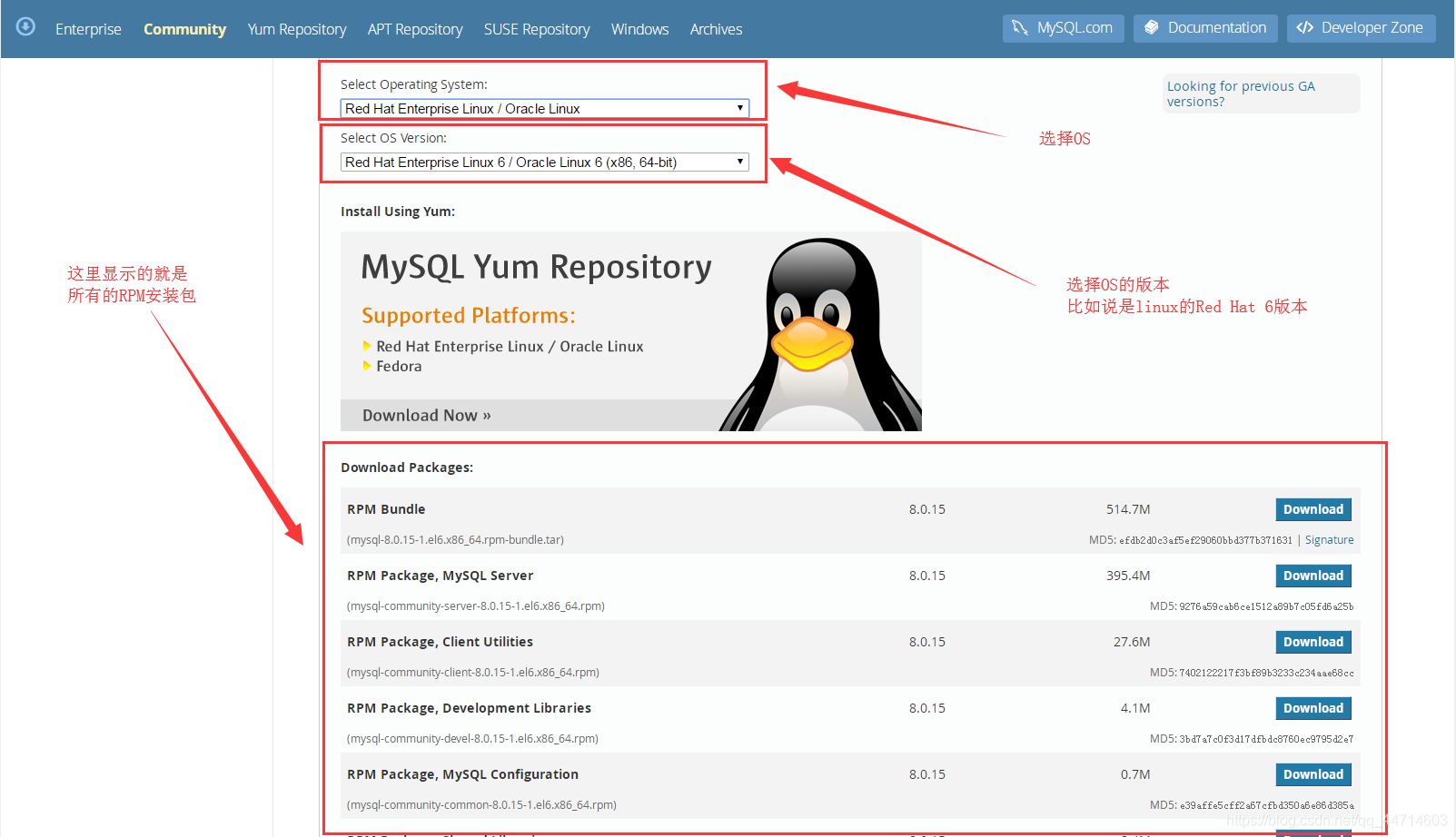
Task: Open the Windows downloads tab
Action: (639, 29)
